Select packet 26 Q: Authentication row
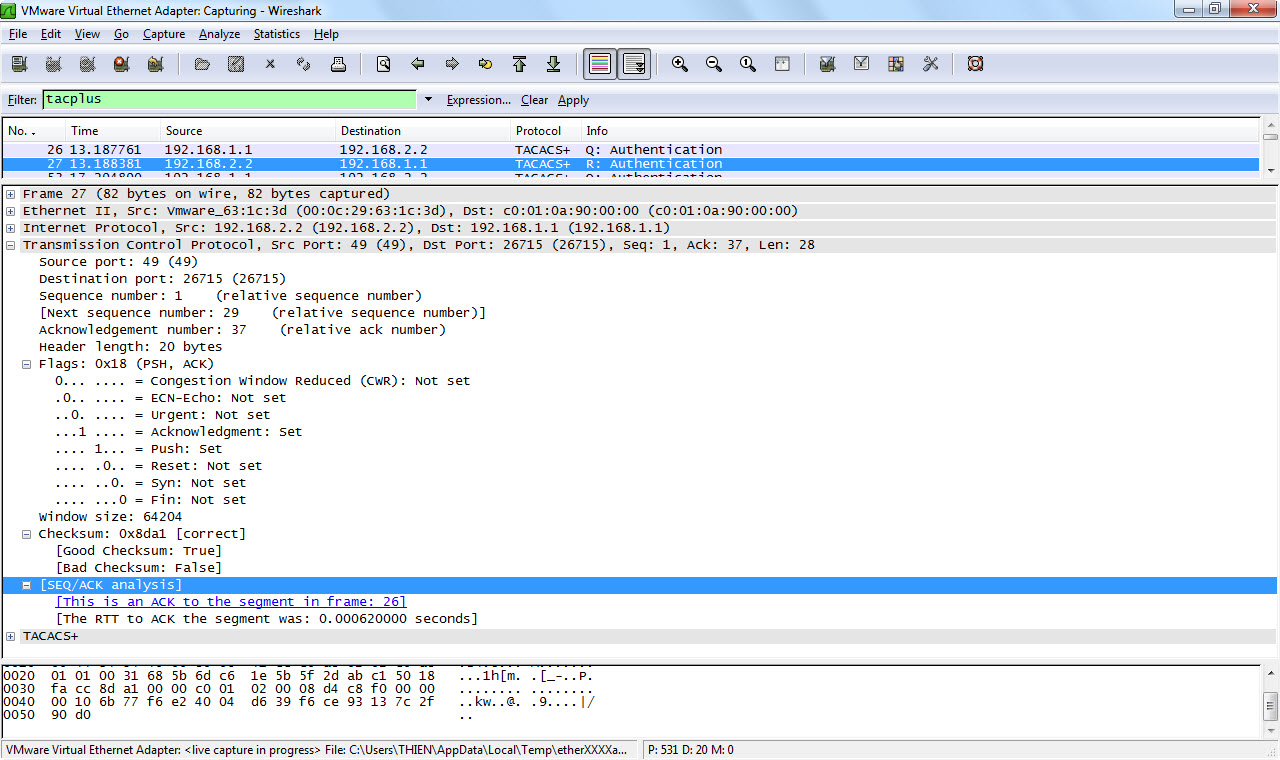Screen dimensions: 1280x760 click(400, 150)
